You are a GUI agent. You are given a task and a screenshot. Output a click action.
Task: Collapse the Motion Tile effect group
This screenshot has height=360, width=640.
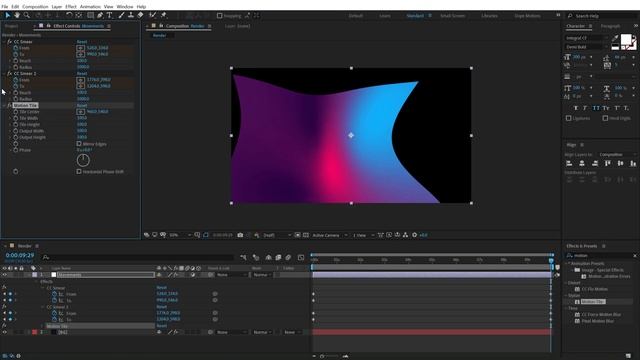(x=4, y=105)
